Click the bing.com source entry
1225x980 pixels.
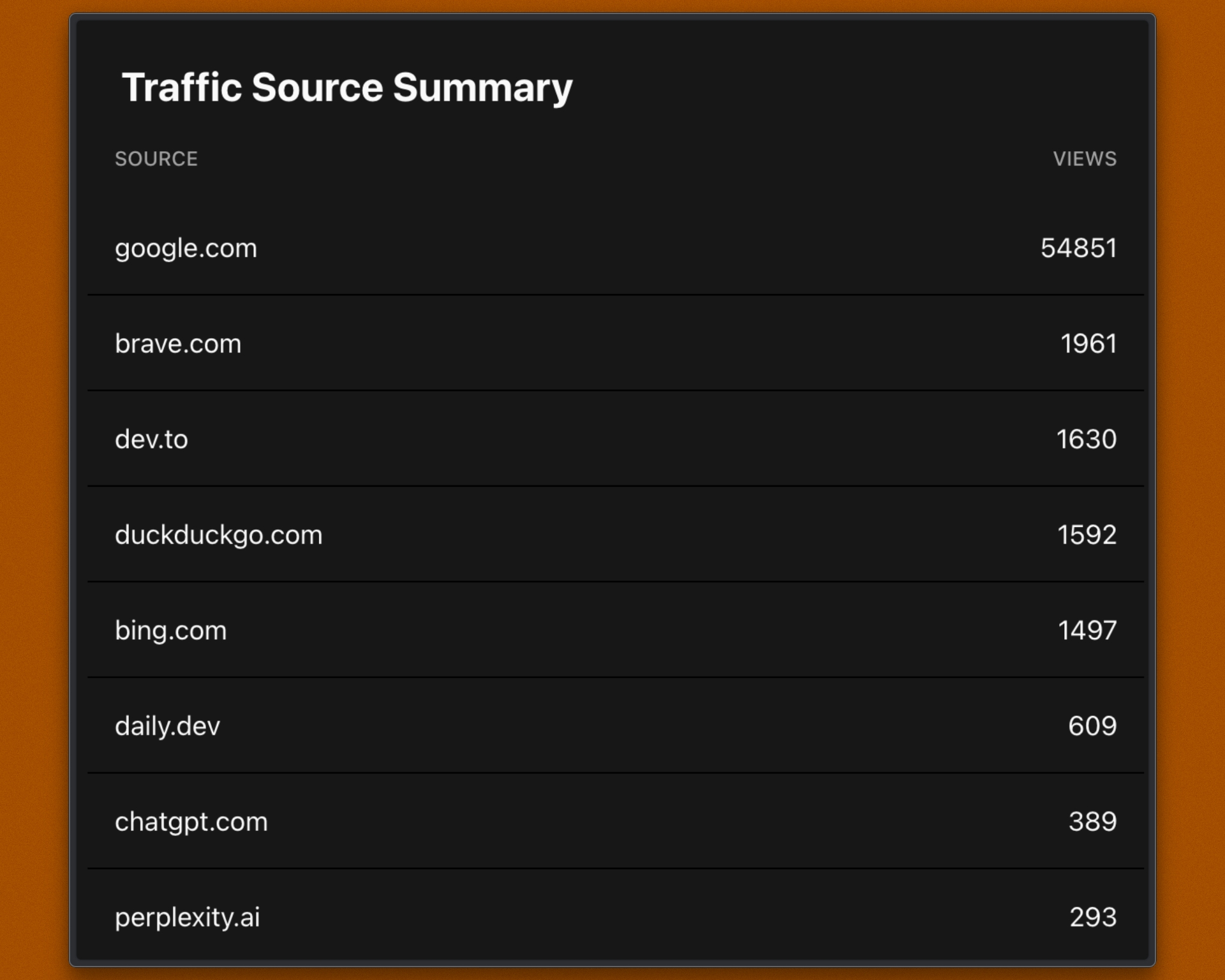point(171,630)
